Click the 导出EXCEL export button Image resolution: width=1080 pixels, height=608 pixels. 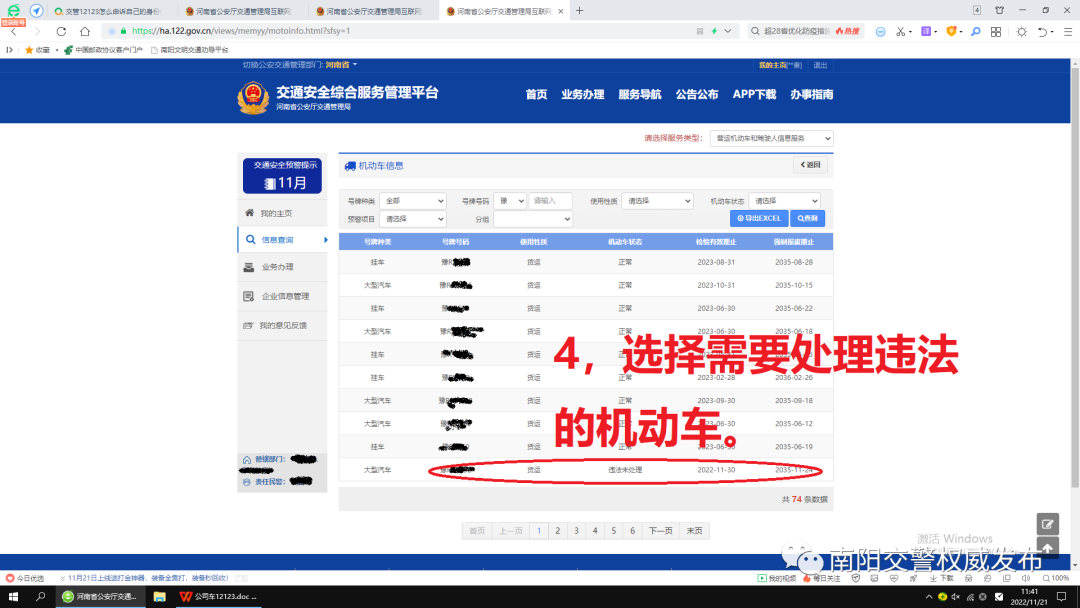pos(758,217)
